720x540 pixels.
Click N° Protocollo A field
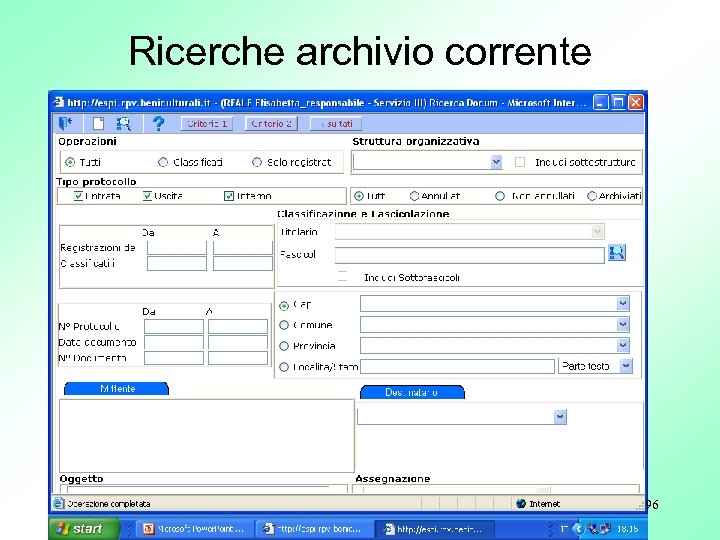click(x=238, y=326)
